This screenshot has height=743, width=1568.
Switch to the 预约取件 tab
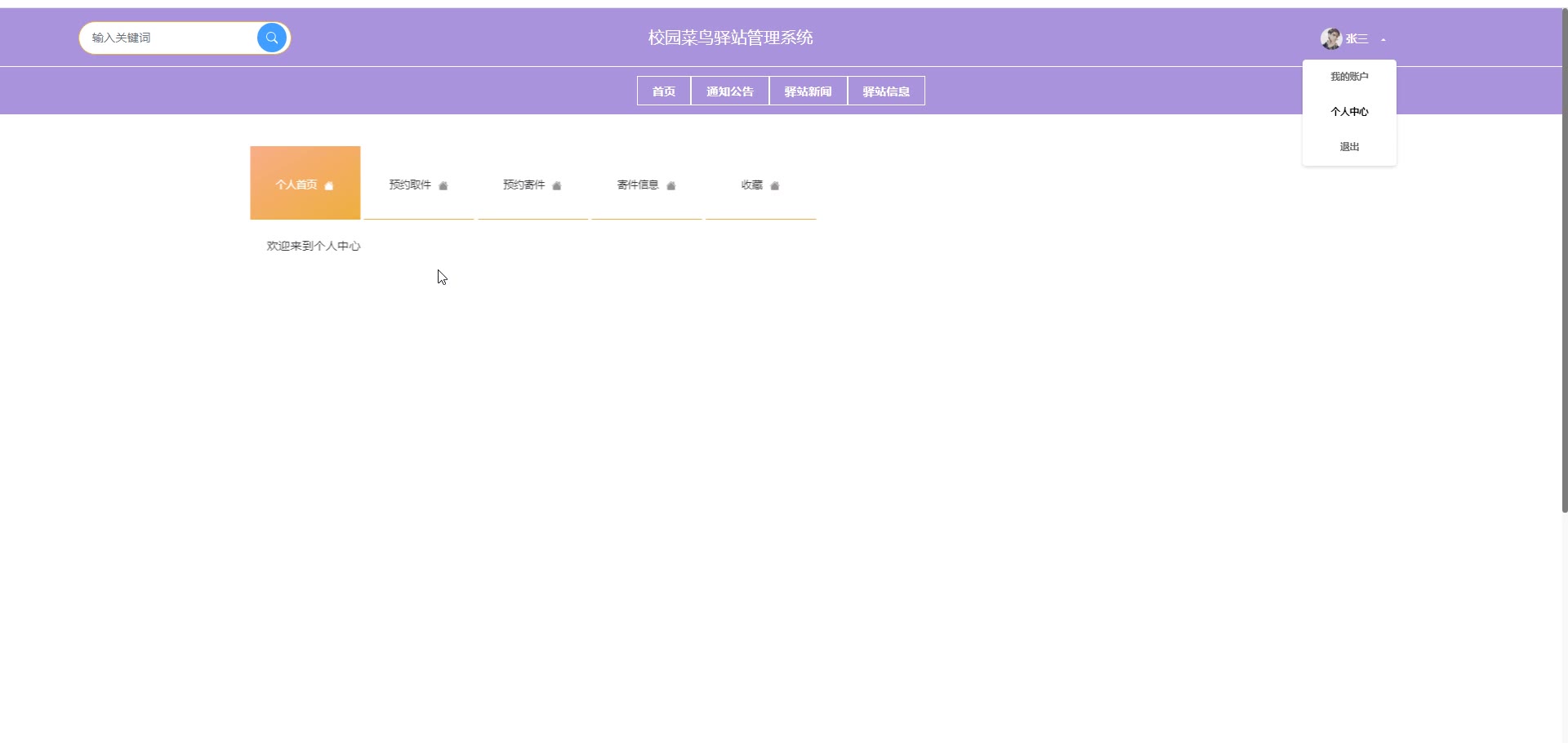pyautogui.click(x=419, y=183)
